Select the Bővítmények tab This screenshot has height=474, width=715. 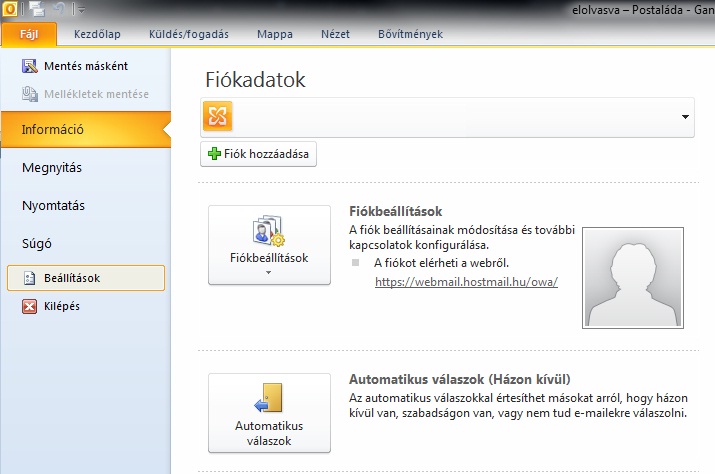(410, 34)
